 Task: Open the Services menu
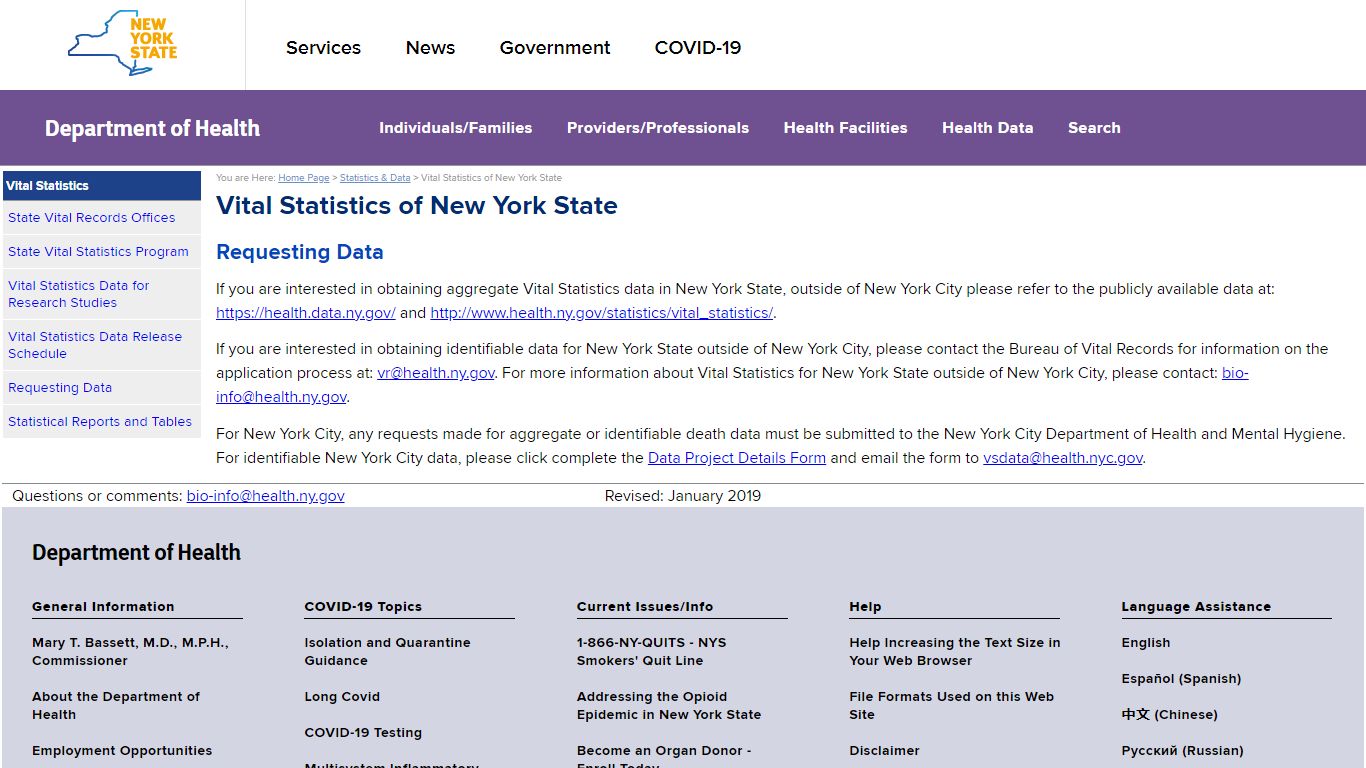[x=323, y=48]
